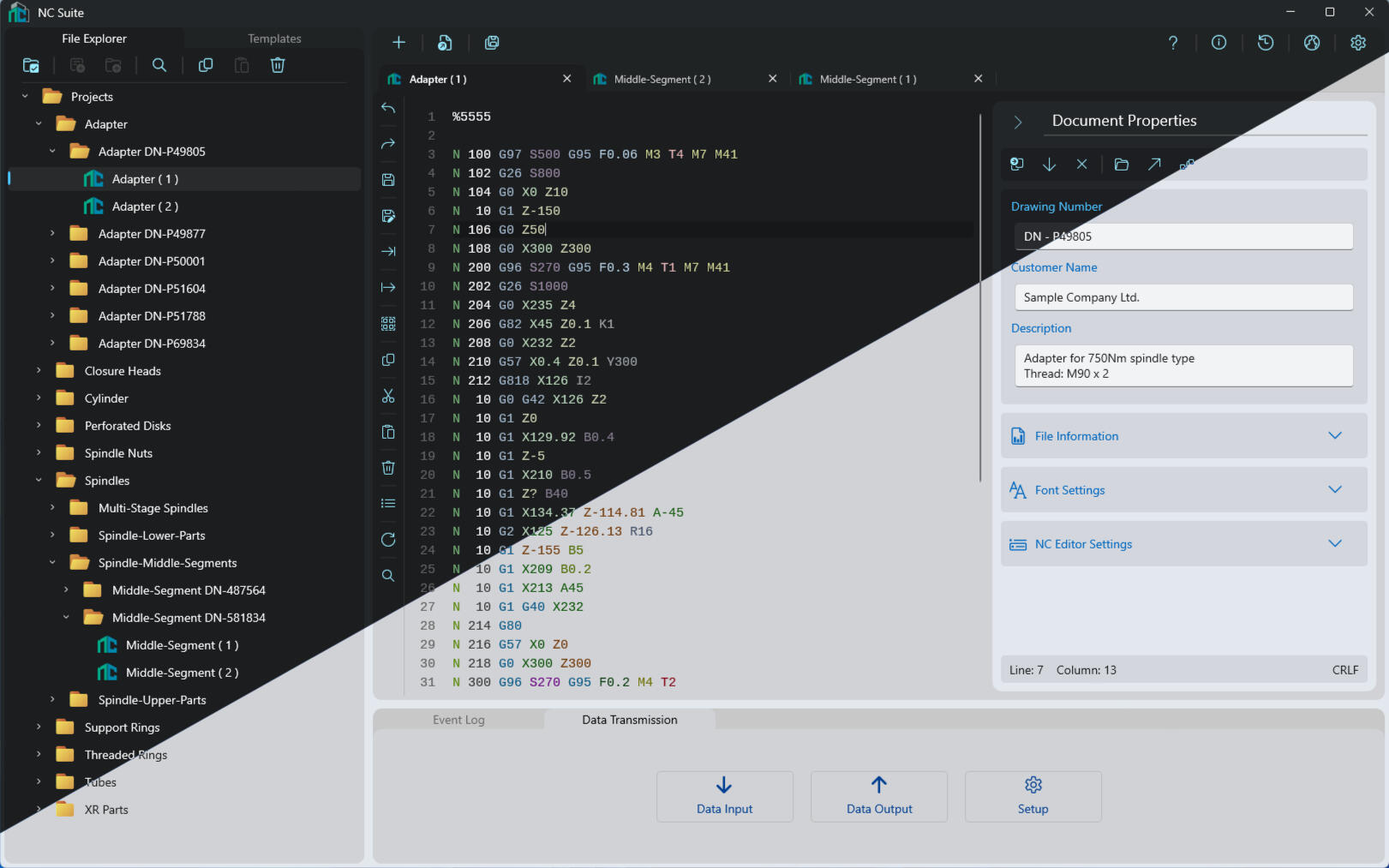
Task: Select the Redo icon
Action: pyautogui.click(x=388, y=144)
